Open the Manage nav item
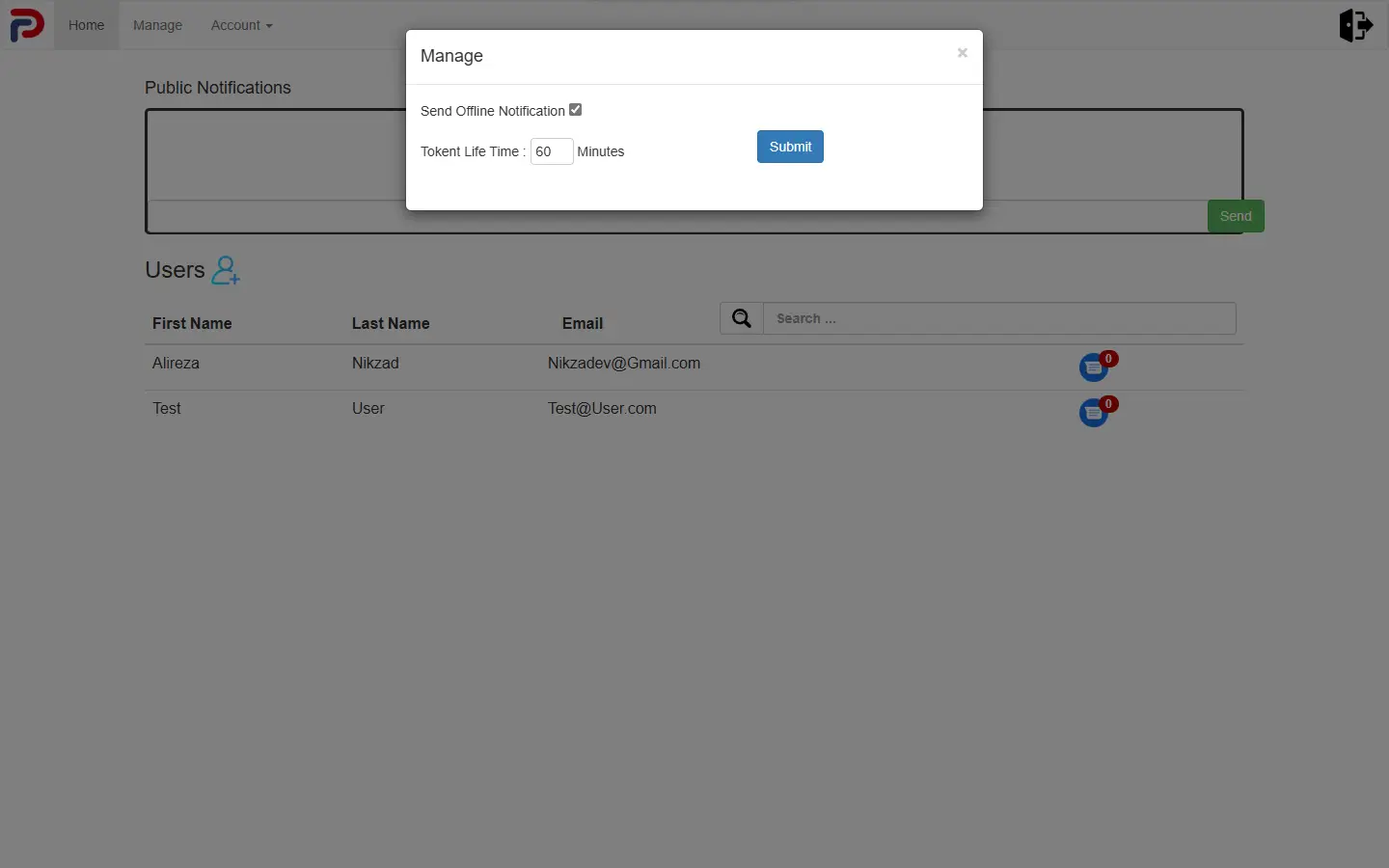Image resolution: width=1389 pixels, height=868 pixels. [157, 25]
